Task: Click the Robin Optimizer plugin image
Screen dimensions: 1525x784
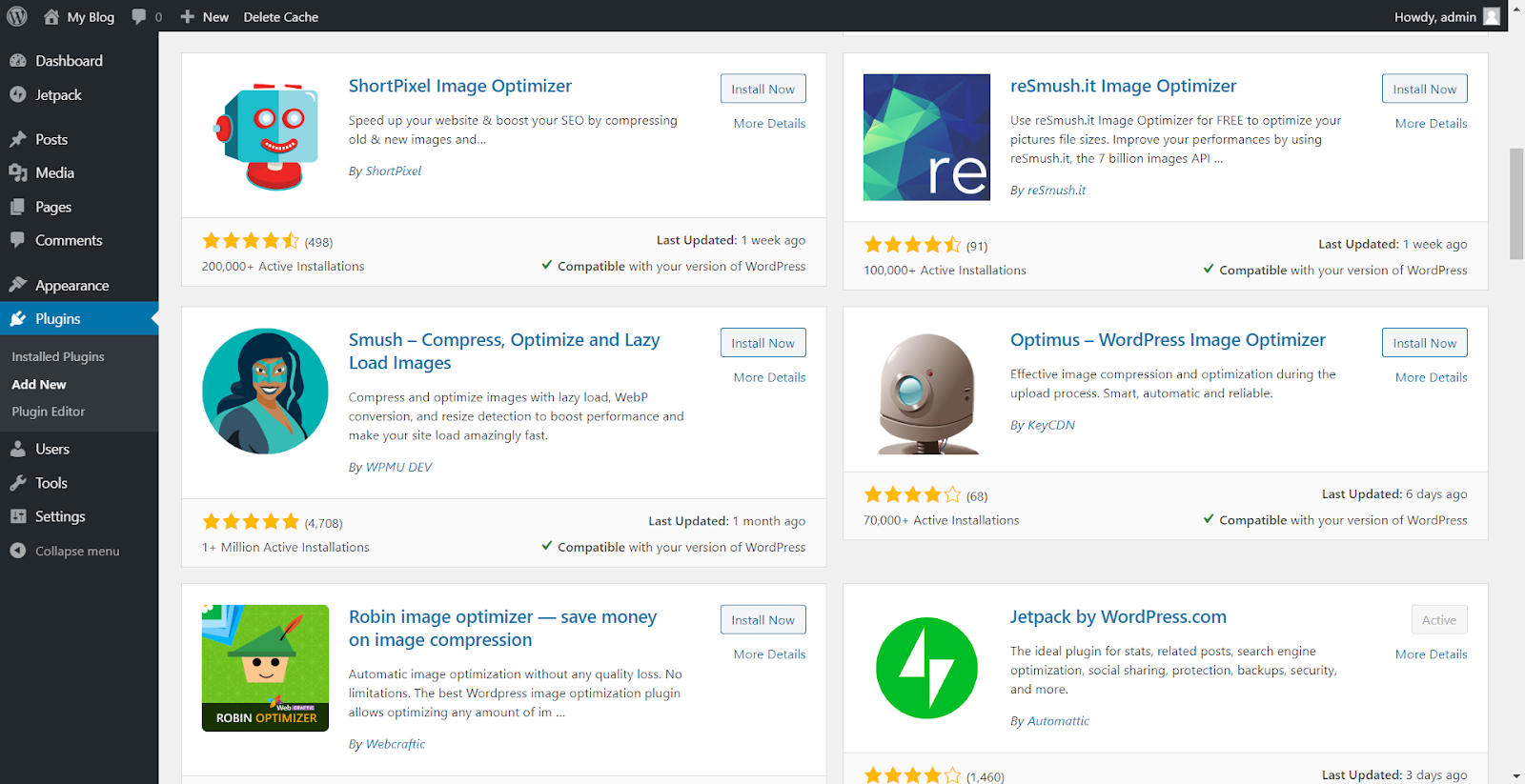Action: tap(265, 668)
